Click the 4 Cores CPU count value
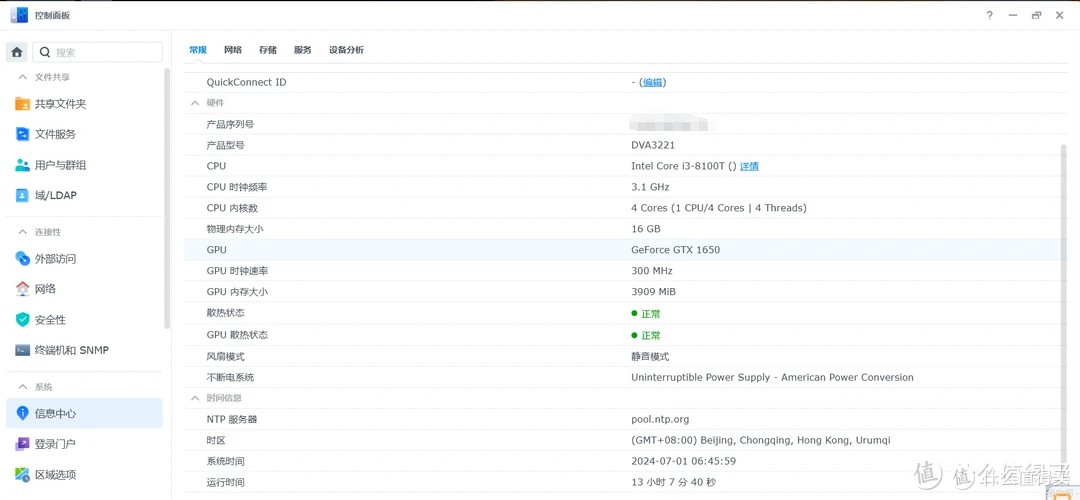Screen dimensions: 1080x500 (x=718, y=208)
